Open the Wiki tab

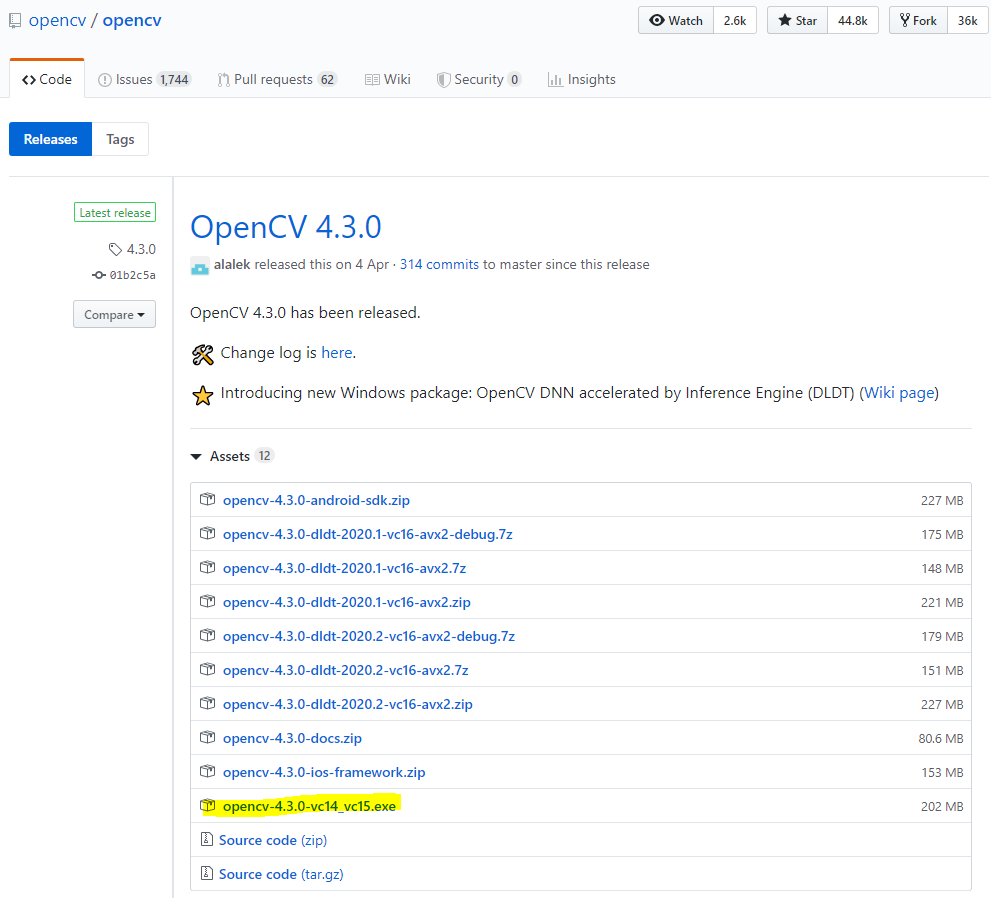pos(387,79)
